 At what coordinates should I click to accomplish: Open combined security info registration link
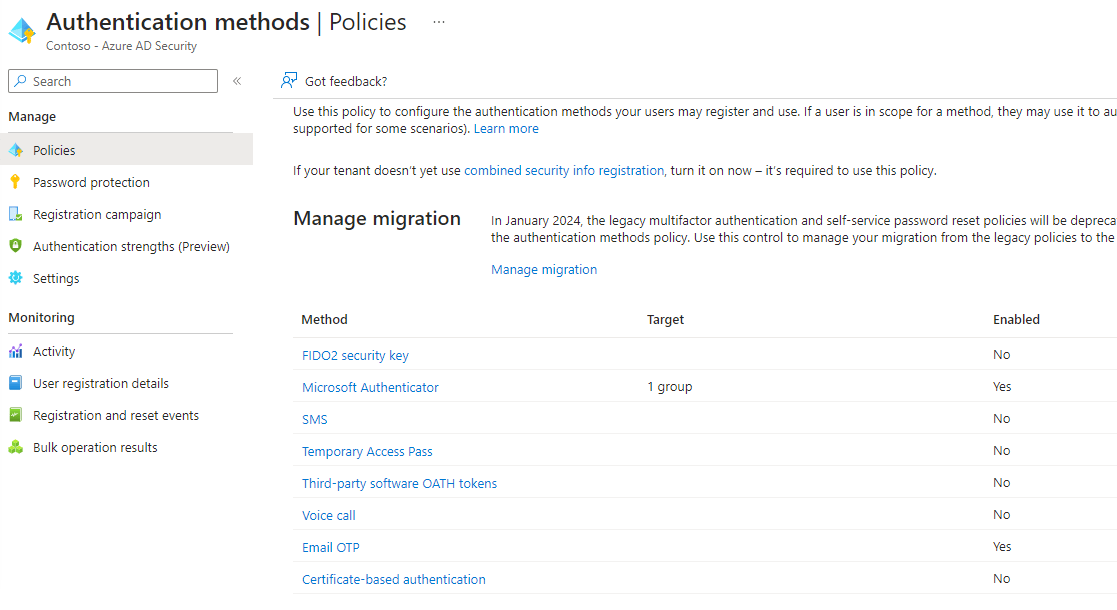pyautogui.click(x=564, y=170)
